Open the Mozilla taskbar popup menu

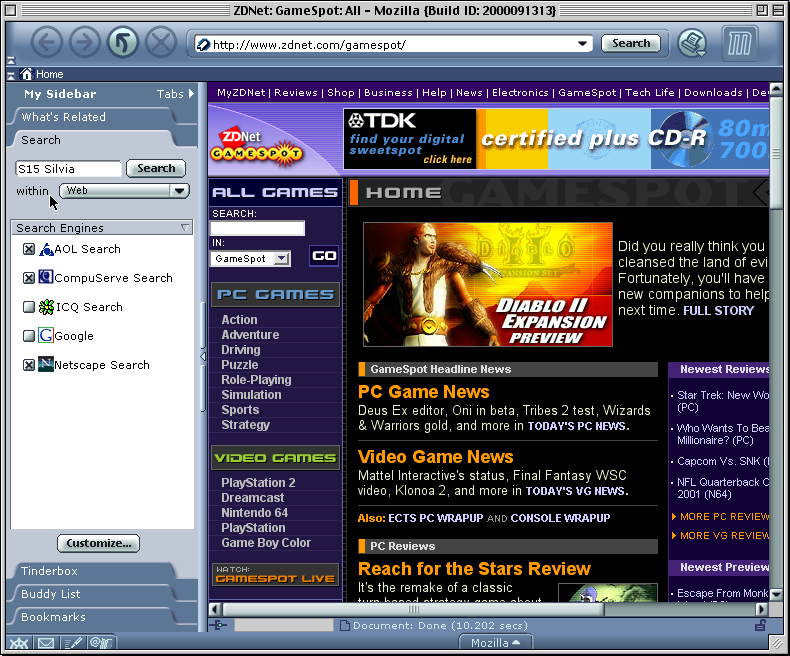(x=495, y=642)
